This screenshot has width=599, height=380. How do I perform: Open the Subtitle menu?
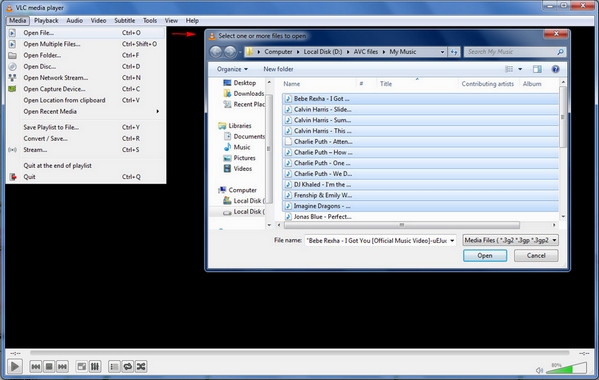tap(125, 21)
